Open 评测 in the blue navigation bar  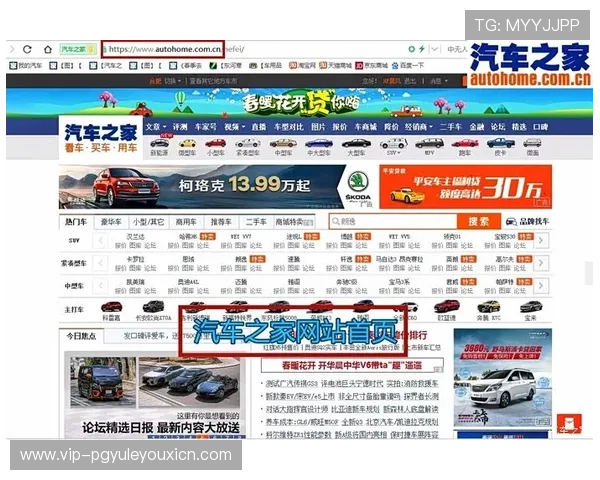pyautogui.click(x=179, y=127)
